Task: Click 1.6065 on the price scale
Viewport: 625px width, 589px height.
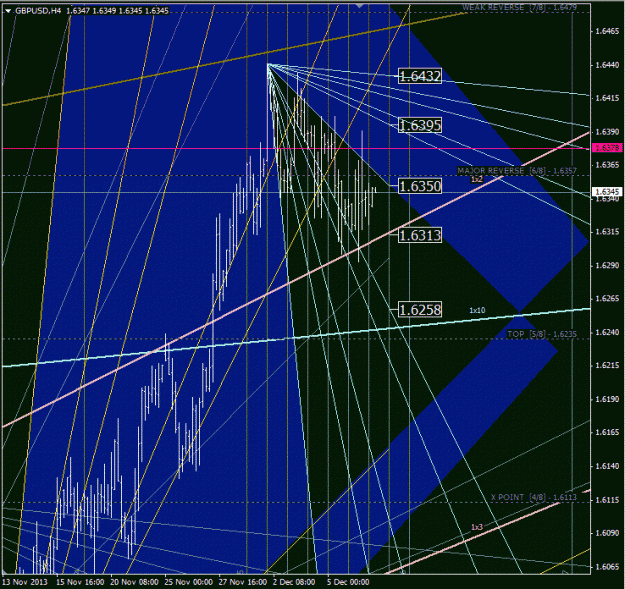Action: point(607,566)
